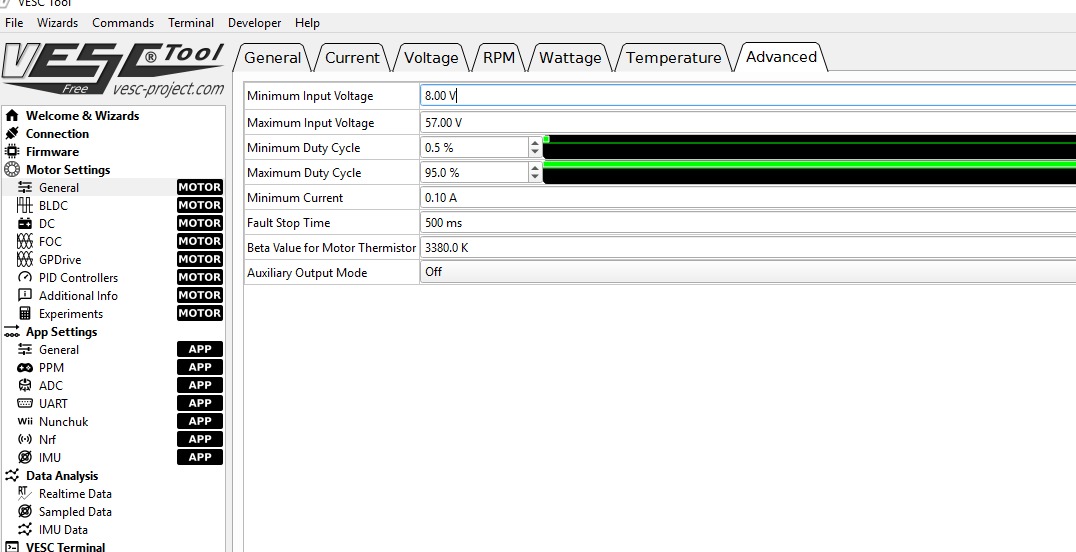Viewport: 1076px width, 552px height.
Task: Open the Wizards menu
Action: [x=57, y=23]
